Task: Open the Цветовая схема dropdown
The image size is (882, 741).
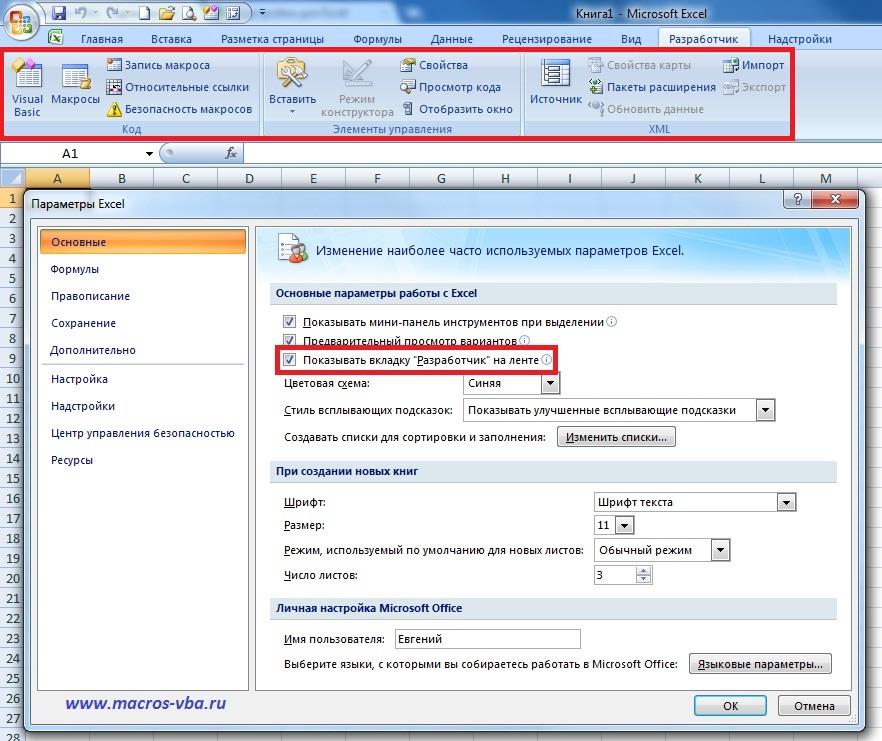Action: 551,383
